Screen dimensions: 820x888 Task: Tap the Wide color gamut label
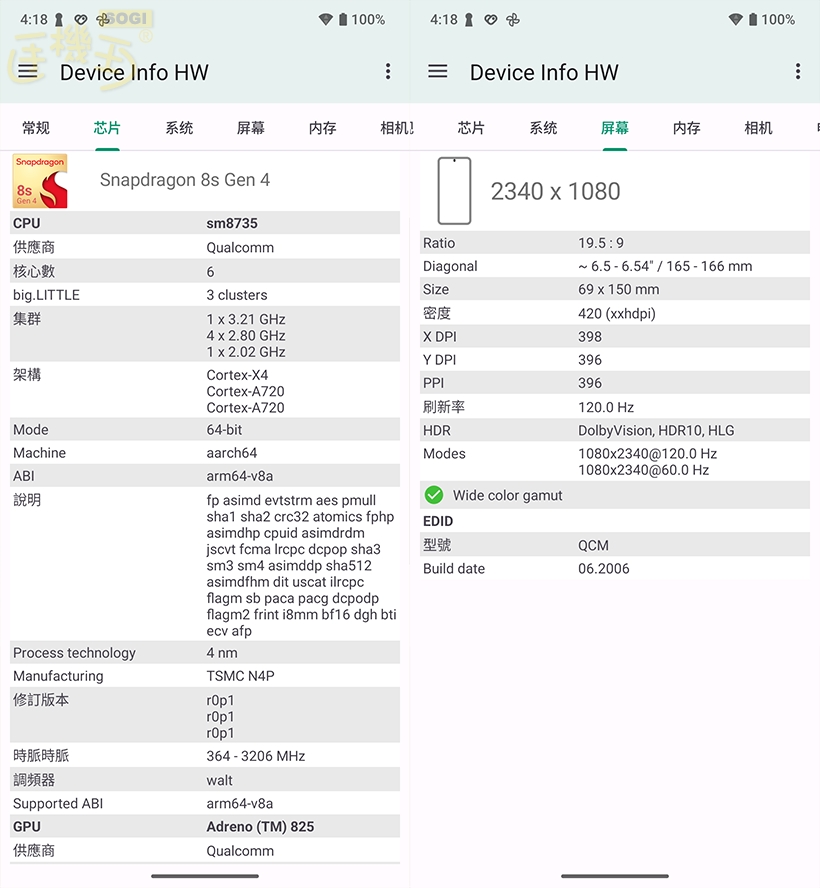pyautogui.click(x=507, y=496)
